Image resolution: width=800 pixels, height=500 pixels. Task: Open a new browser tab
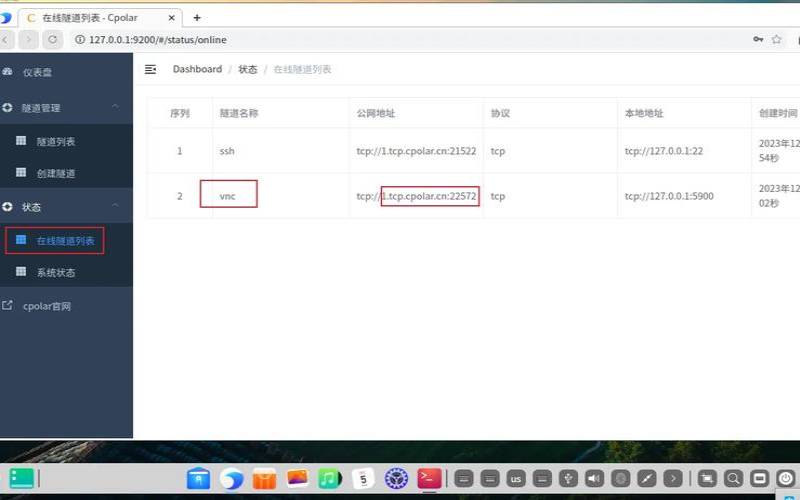197,18
